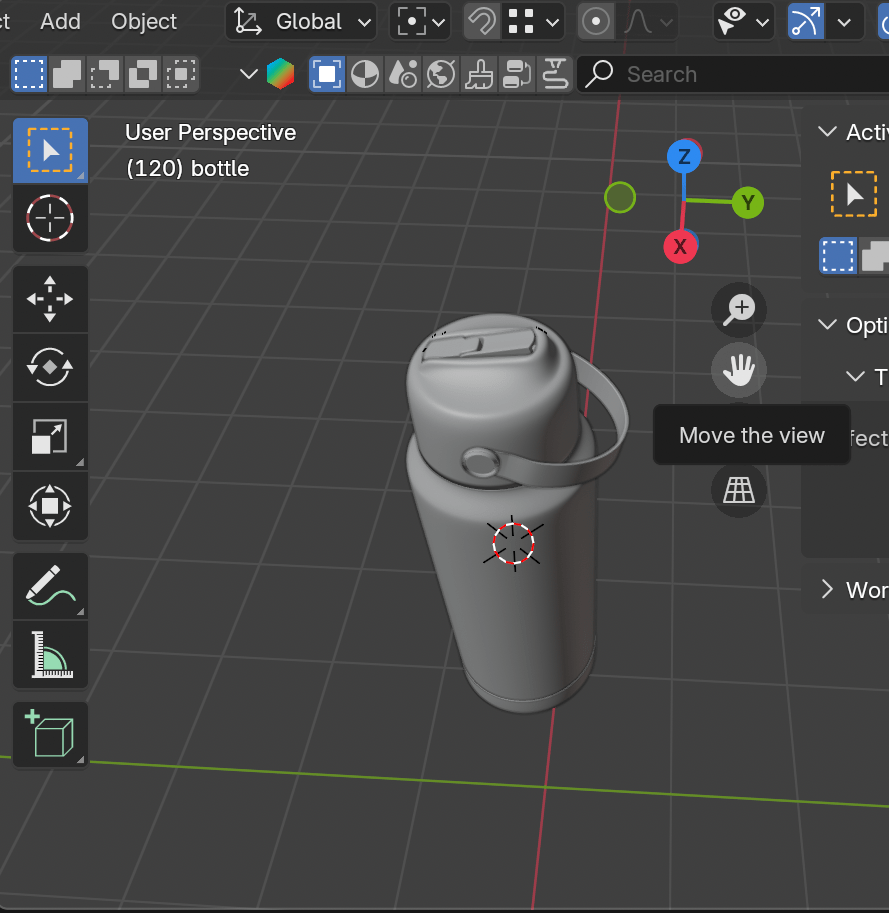Open the Global transform orientation dropdown
Screen dimensions: 889x913
[x=301, y=21]
